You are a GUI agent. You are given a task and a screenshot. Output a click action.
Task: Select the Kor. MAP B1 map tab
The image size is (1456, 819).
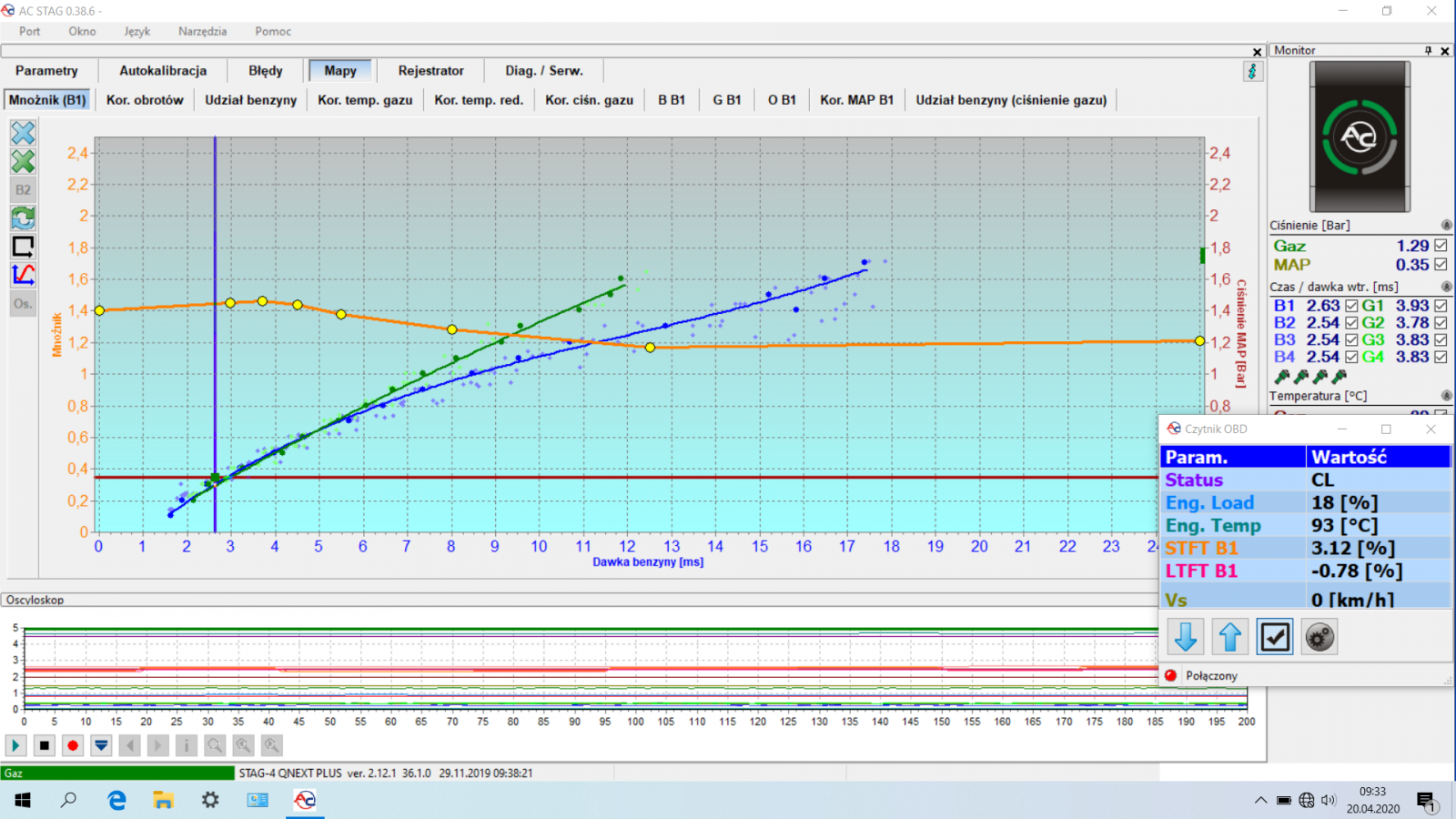[x=856, y=100]
